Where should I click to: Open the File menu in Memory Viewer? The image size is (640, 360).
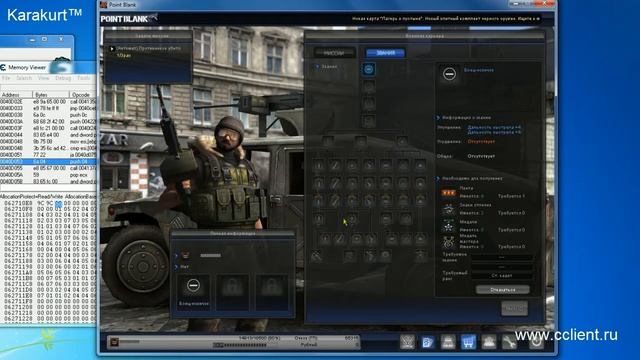(x=6, y=78)
